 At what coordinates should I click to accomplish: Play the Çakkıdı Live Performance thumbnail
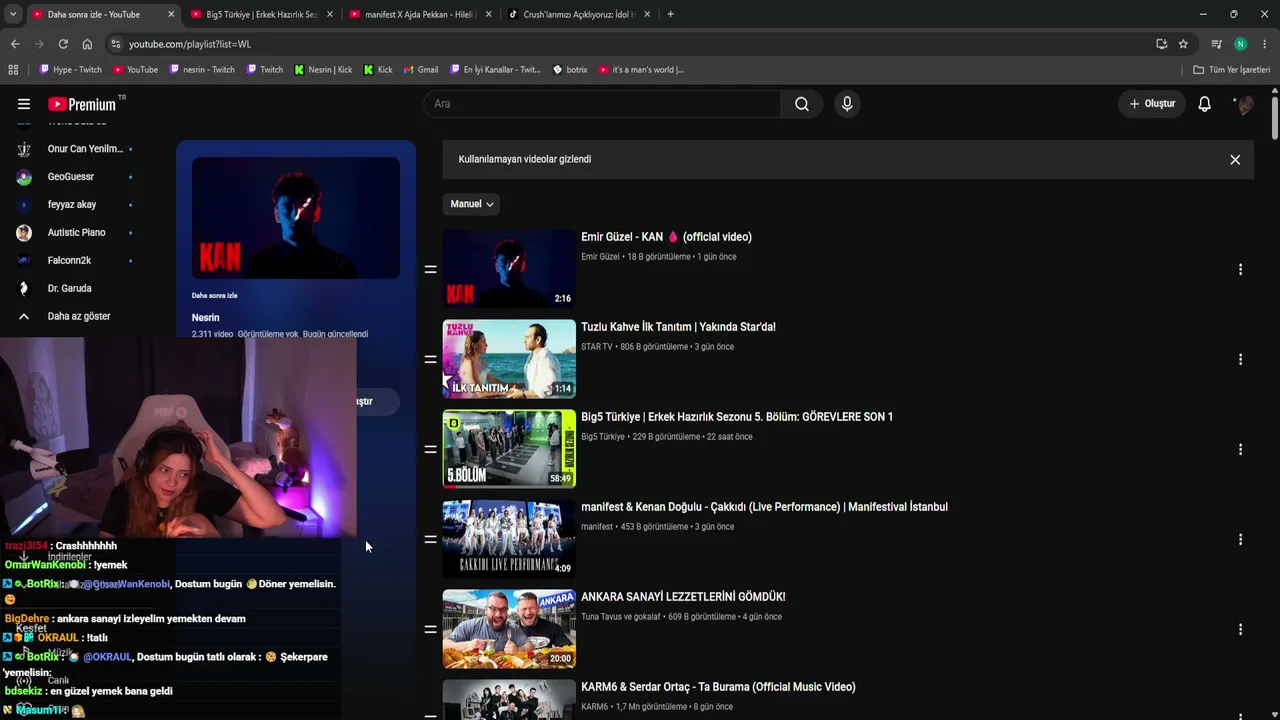(x=509, y=538)
